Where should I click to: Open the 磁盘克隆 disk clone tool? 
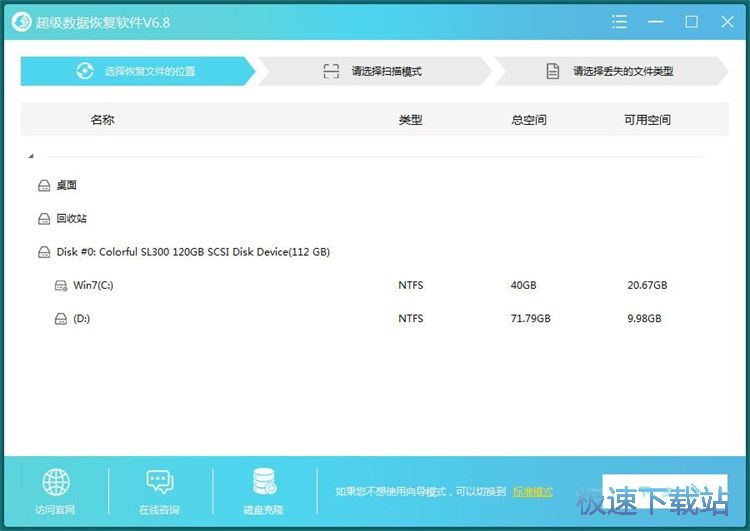point(264,483)
